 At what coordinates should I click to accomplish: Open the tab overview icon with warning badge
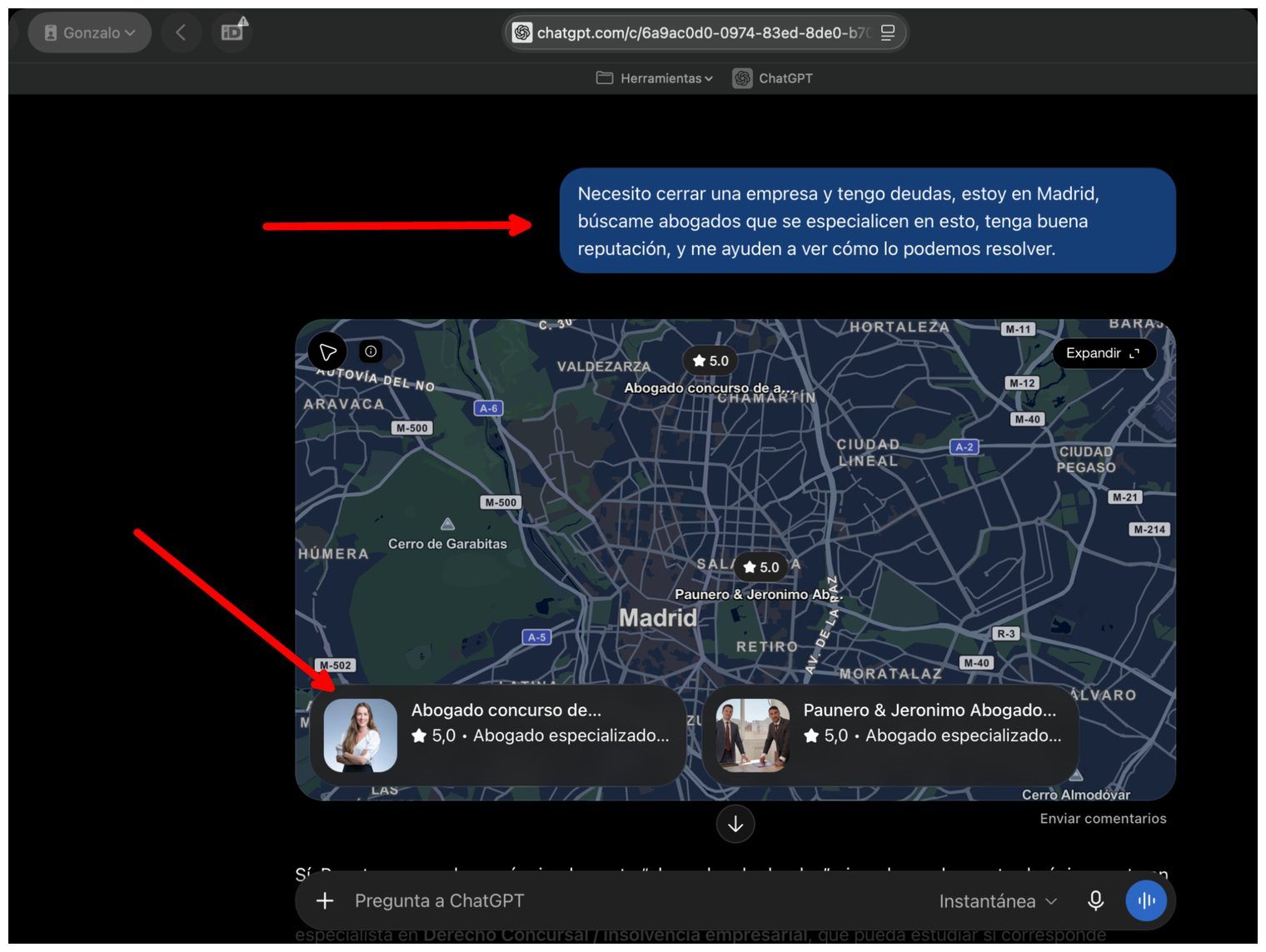coord(233,32)
